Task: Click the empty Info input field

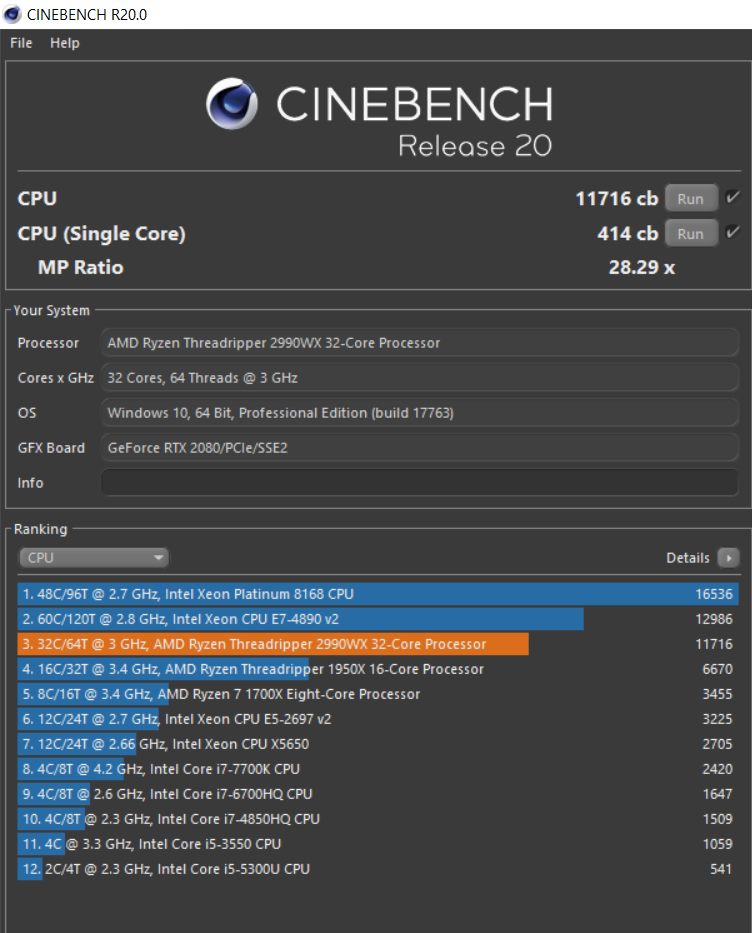Action: tap(420, 482)
